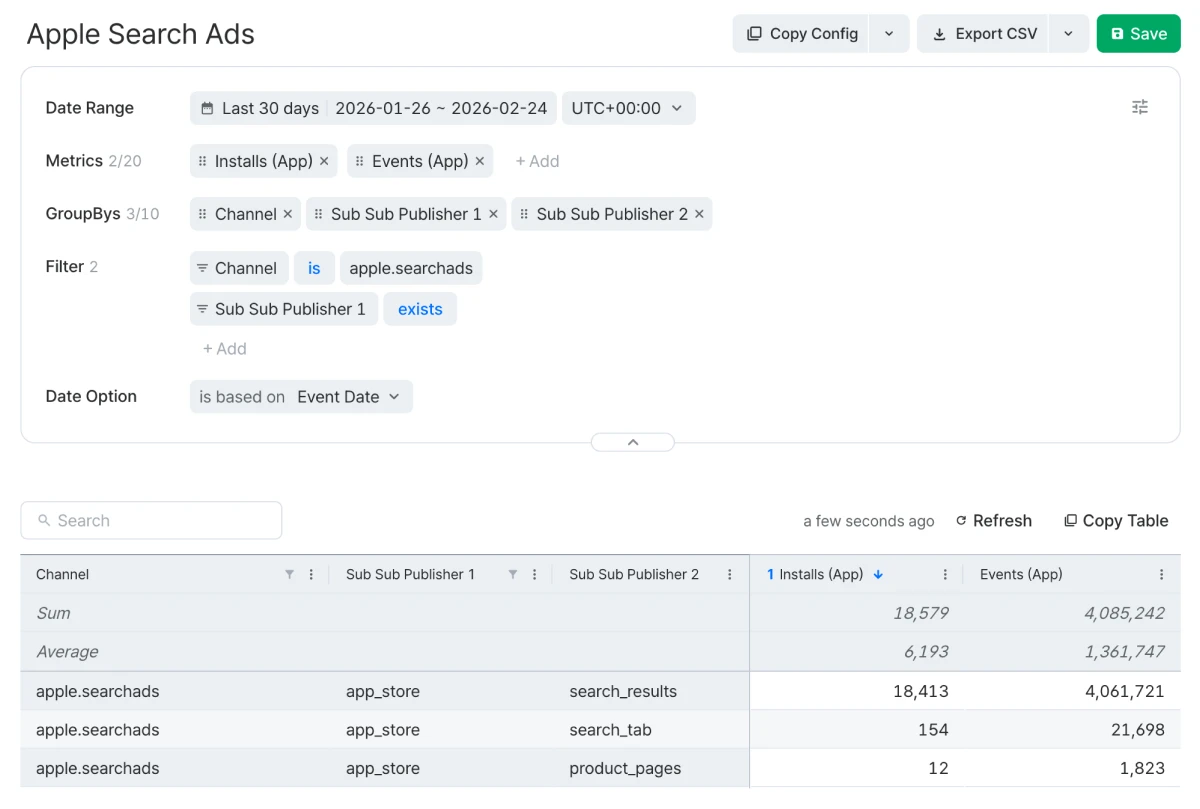
Task: Click the Sub Sub Publisher 1 column filter icon
Action: 512,575
